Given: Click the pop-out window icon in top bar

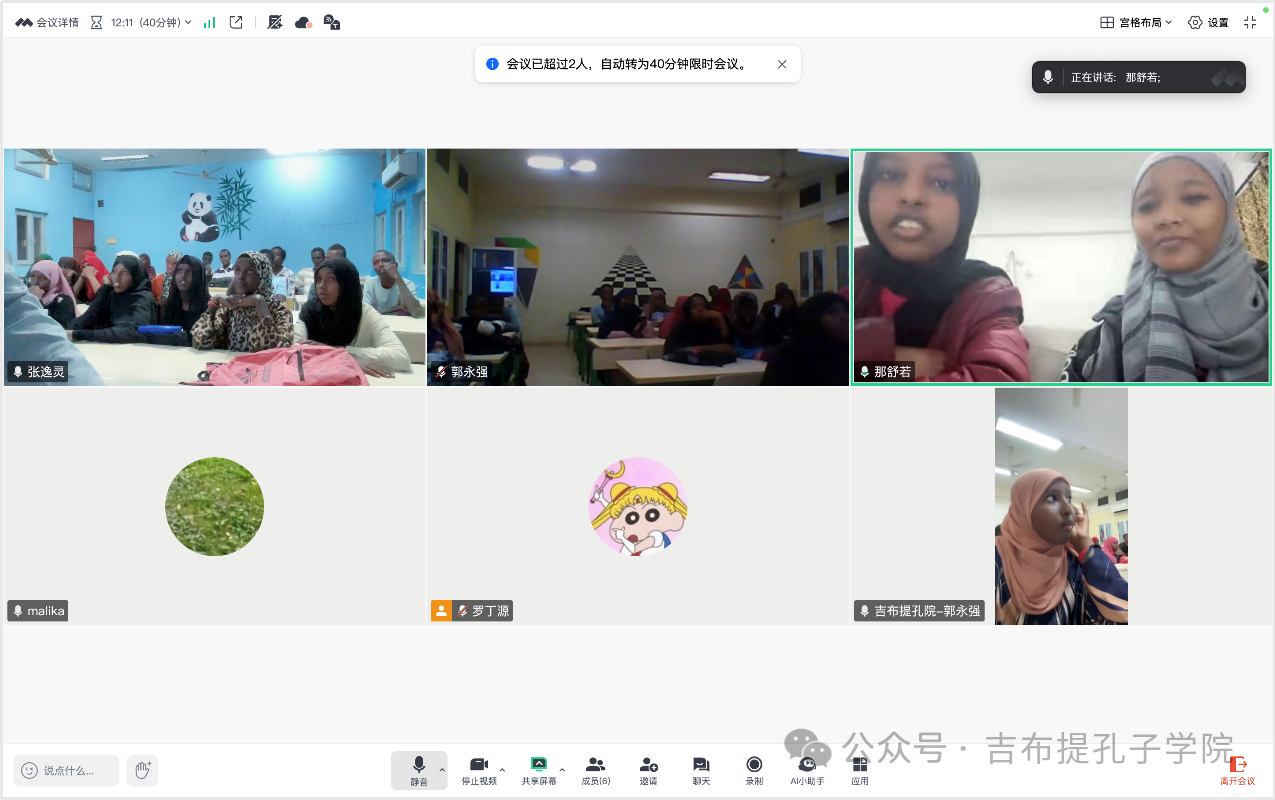Looking at the screenshot, I should coord(236,22).
